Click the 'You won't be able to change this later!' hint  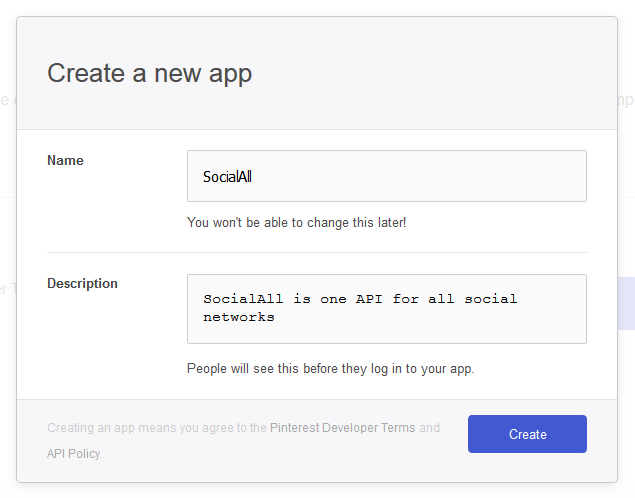click(296, 222)
